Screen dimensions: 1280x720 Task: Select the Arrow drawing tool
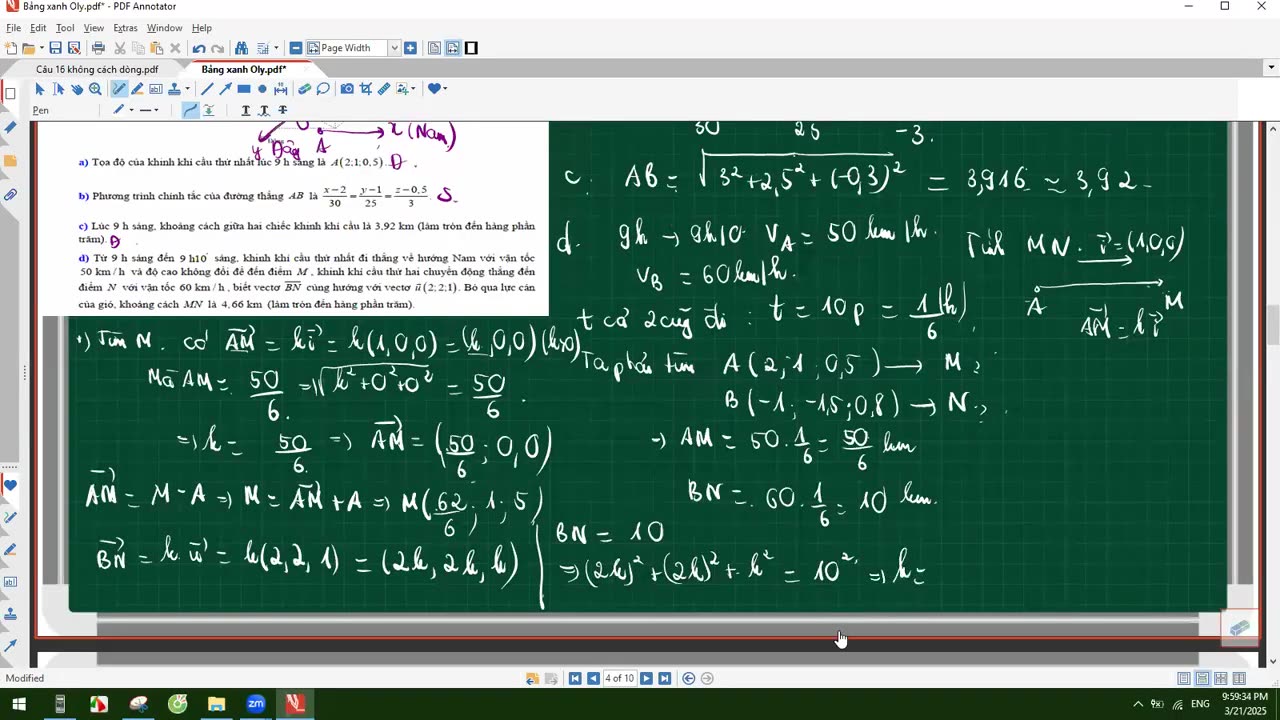click(225, 89)
